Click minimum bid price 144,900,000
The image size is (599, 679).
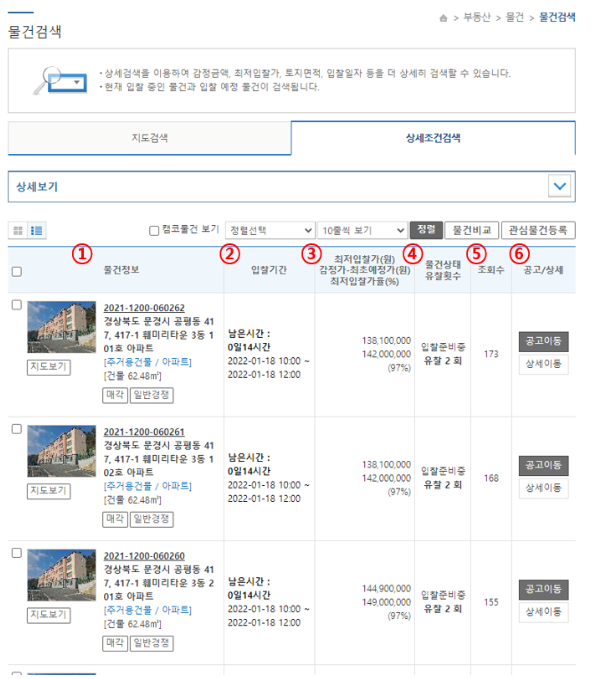pyautogui.click(x=386, y=588)
